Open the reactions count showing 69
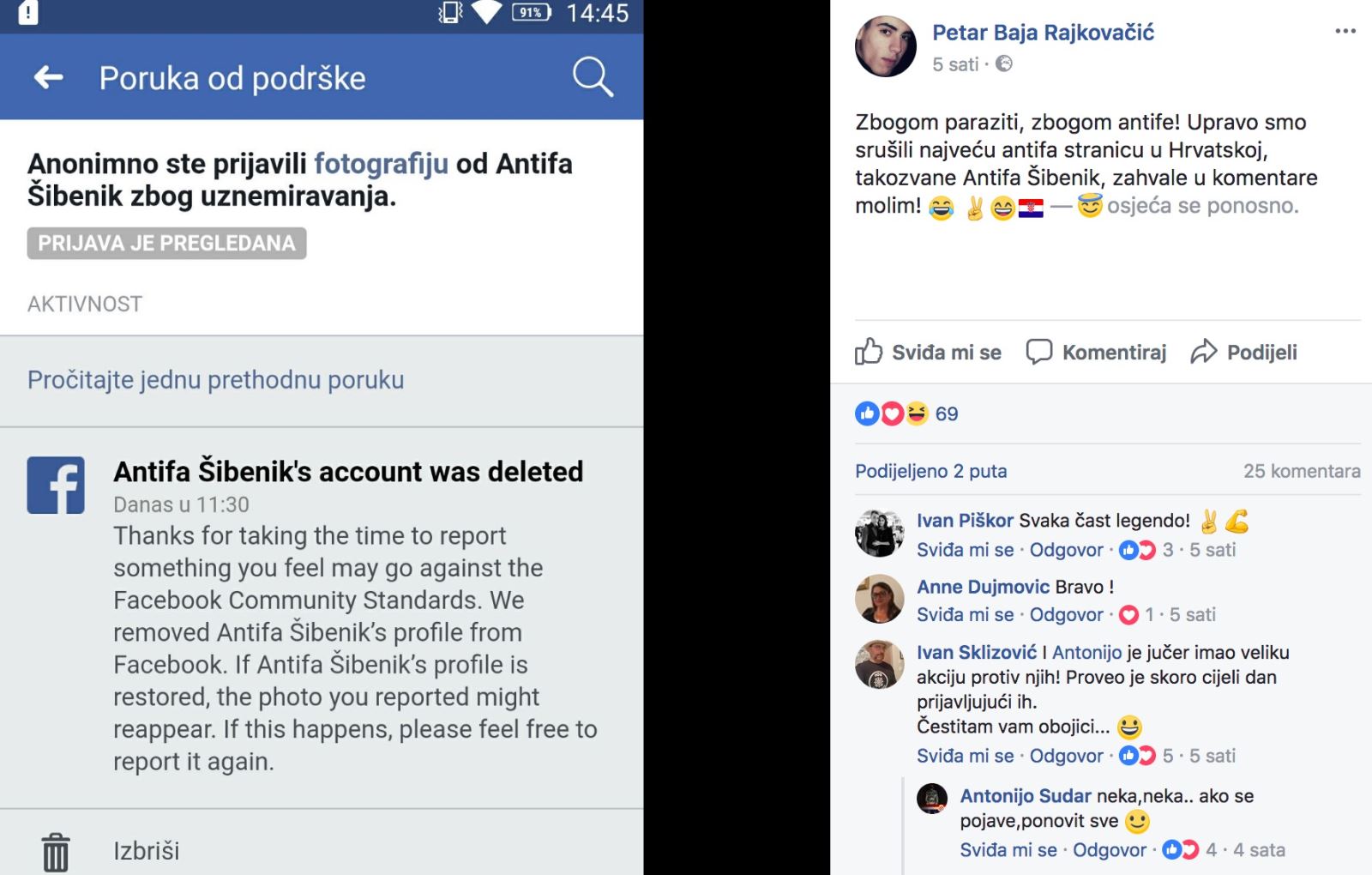The image size is (1372, 875). (947, 413)
